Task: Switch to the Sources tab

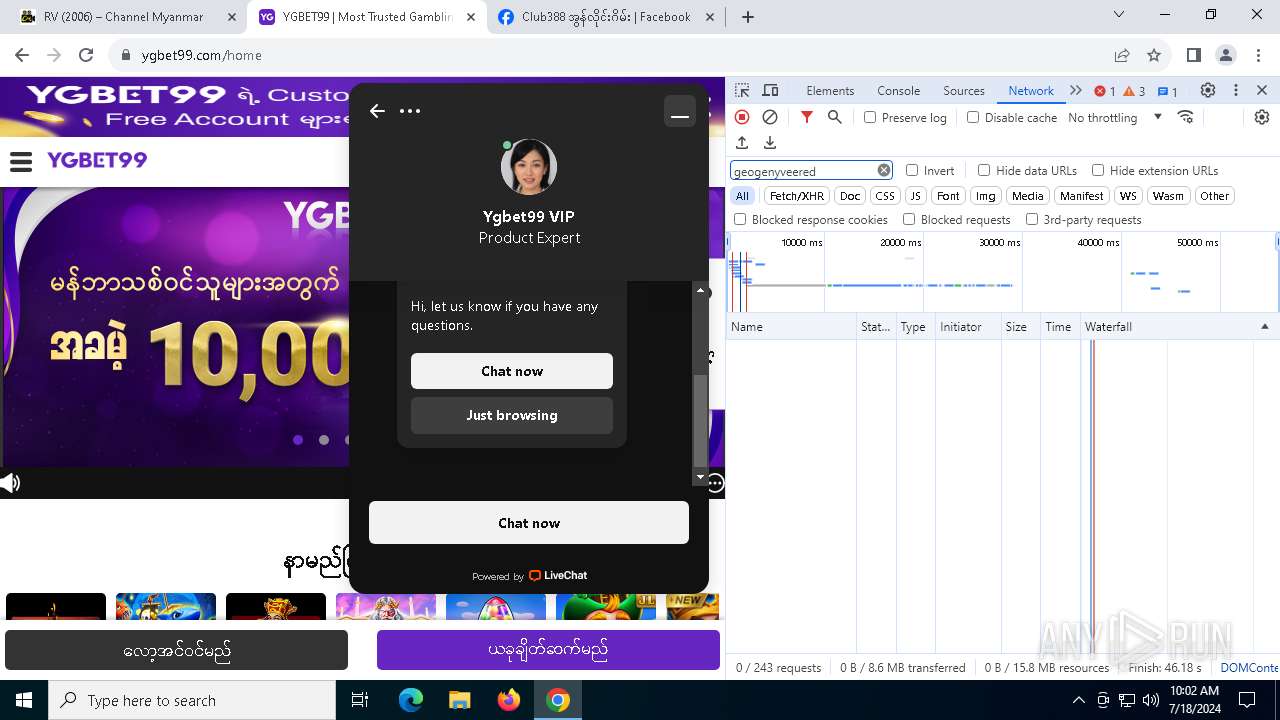Action: tap(964, 90)
